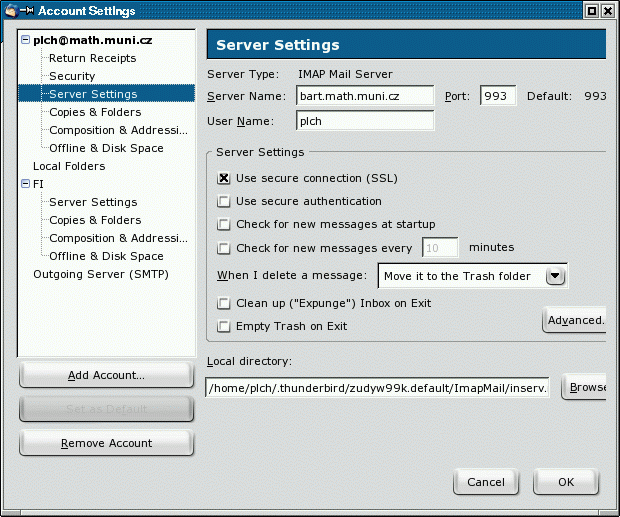Toggle Use secure connection (SSL)

223,178
